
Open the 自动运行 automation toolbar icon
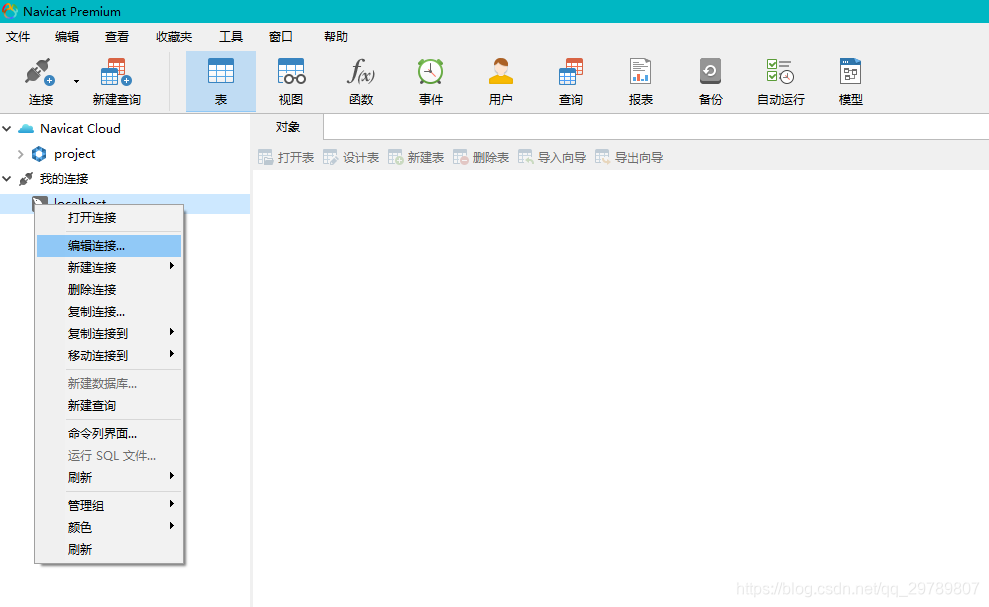[x=780, y=71]
